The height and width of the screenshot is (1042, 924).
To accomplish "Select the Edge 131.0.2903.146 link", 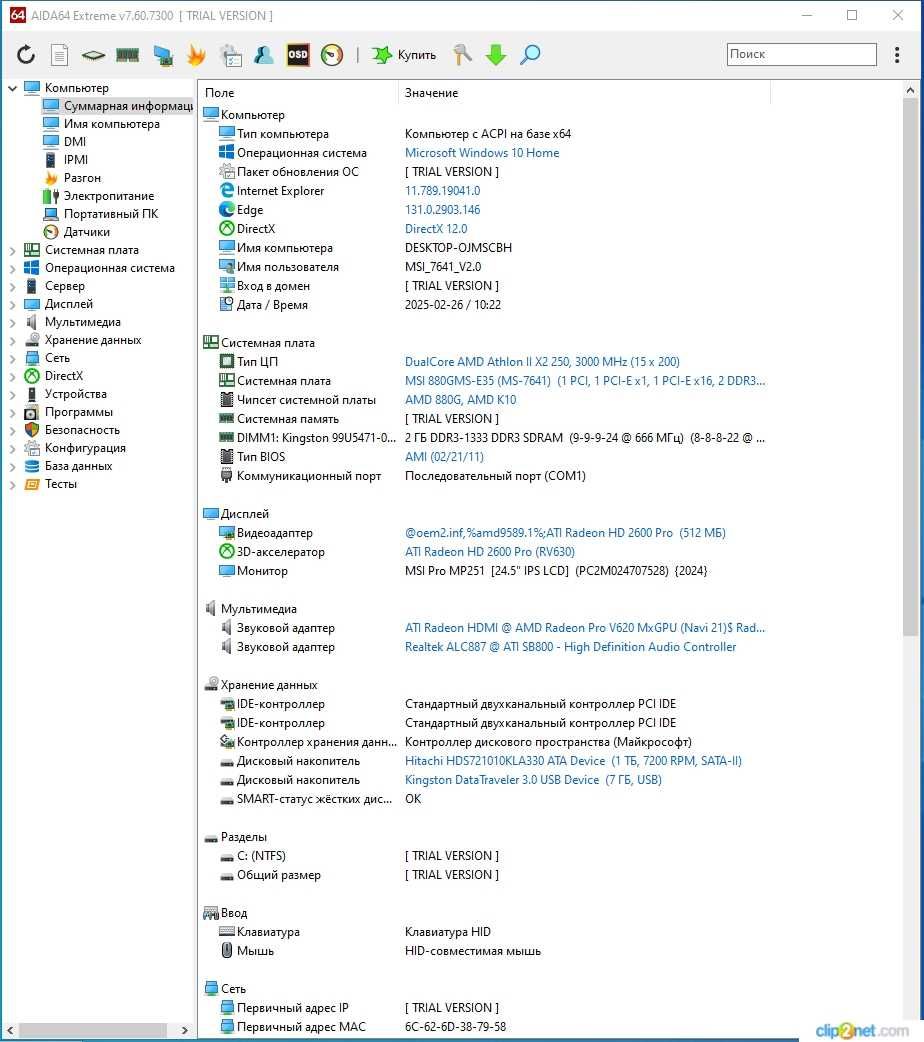I will click(x=443, y=210).
